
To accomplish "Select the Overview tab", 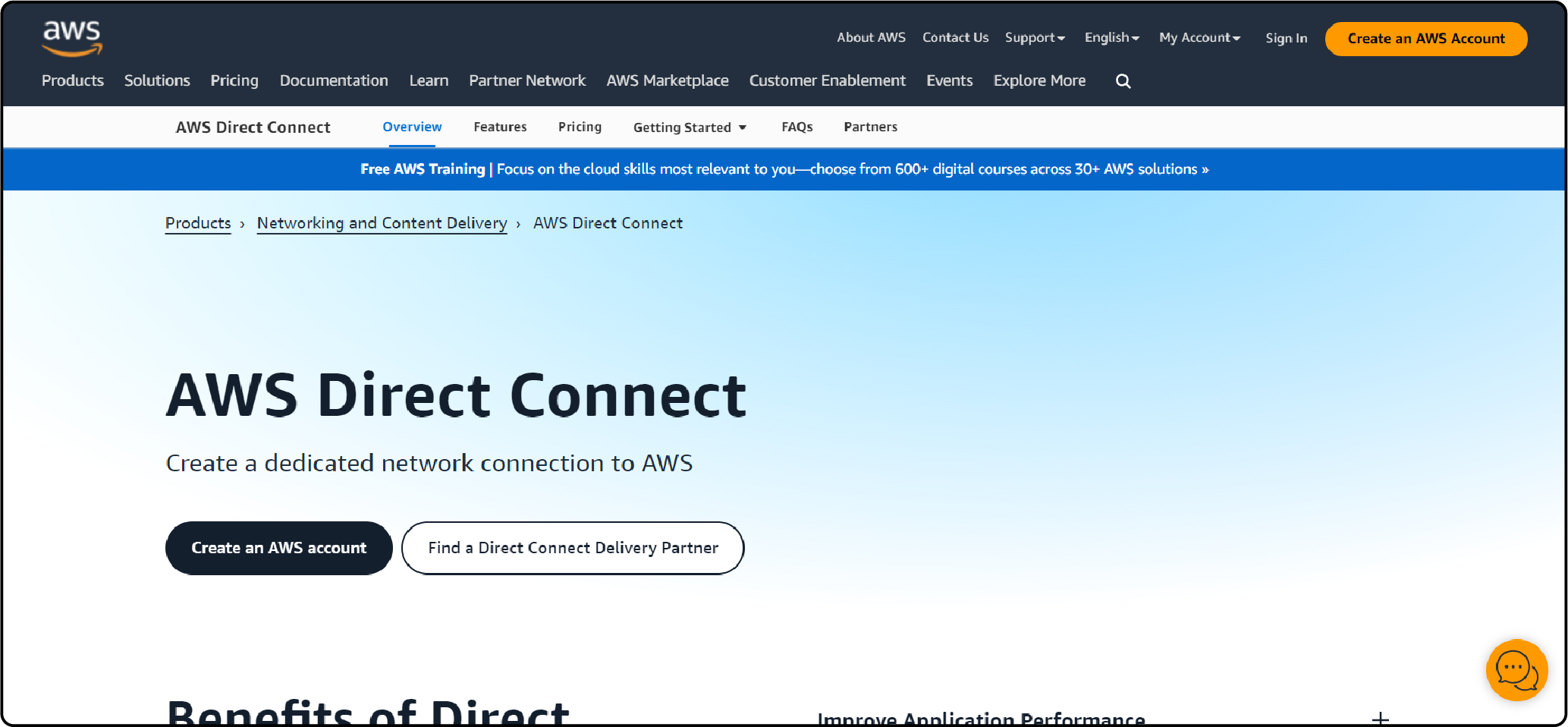I will [412, 127].
